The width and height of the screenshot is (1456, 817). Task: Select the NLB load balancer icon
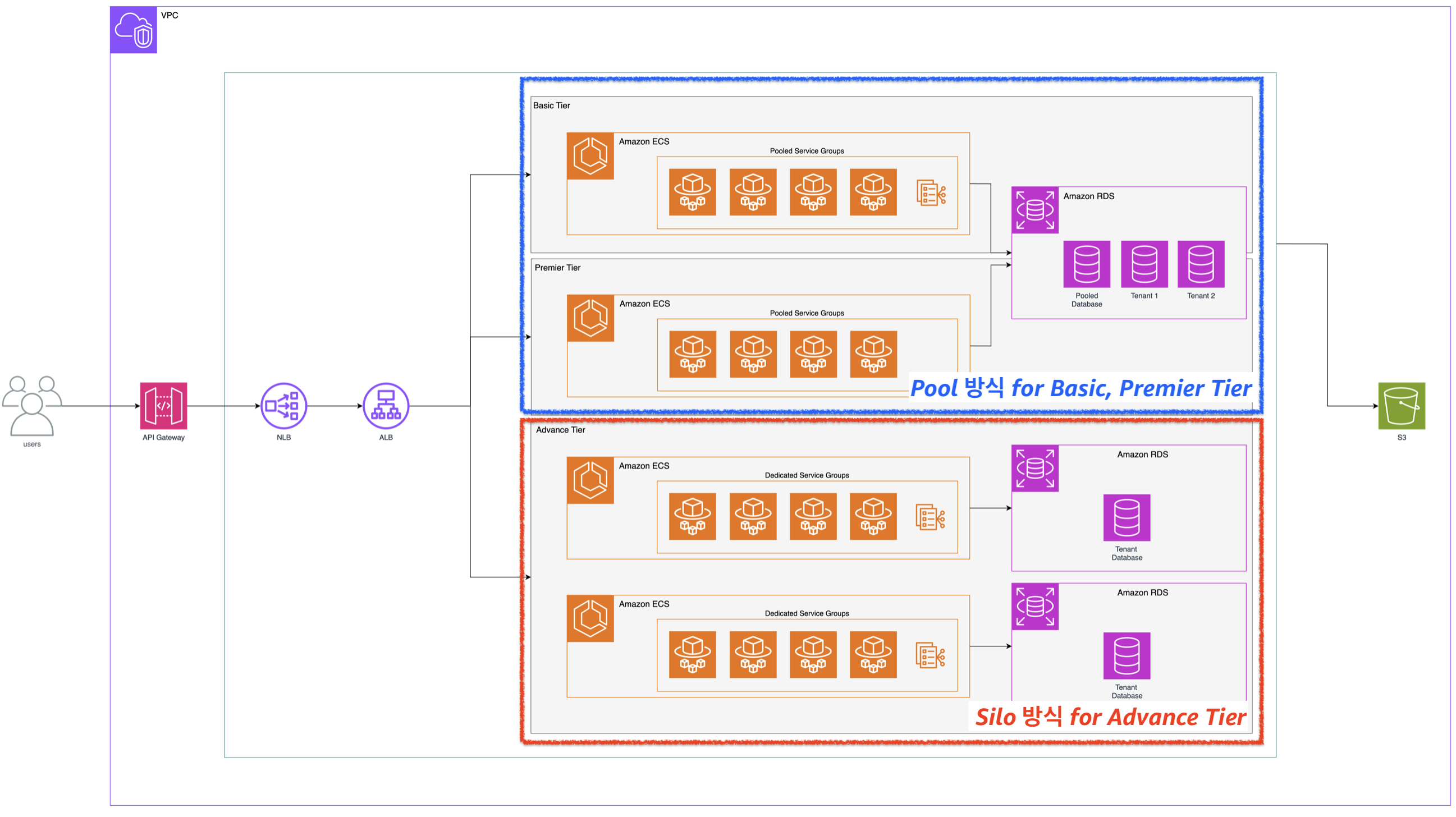[284, 406]
